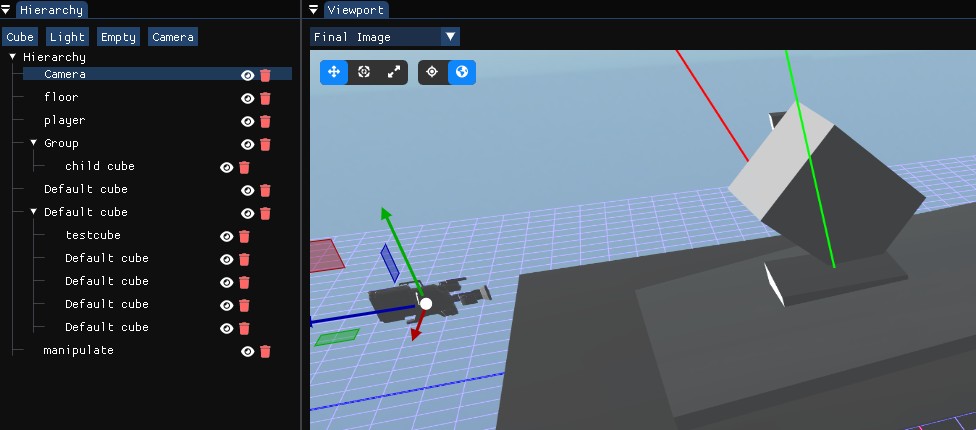Image resolution: width=976 pixels, height=430 pixels.
Task: Open the Final Image dropdown
Action: tap(385, 37)
